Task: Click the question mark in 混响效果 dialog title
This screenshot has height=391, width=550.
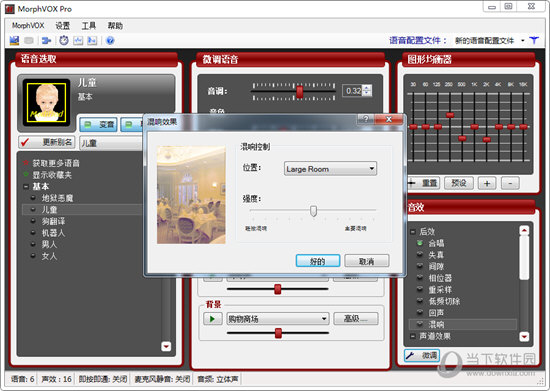Action: pyautogui.click(x=365, y=119)
